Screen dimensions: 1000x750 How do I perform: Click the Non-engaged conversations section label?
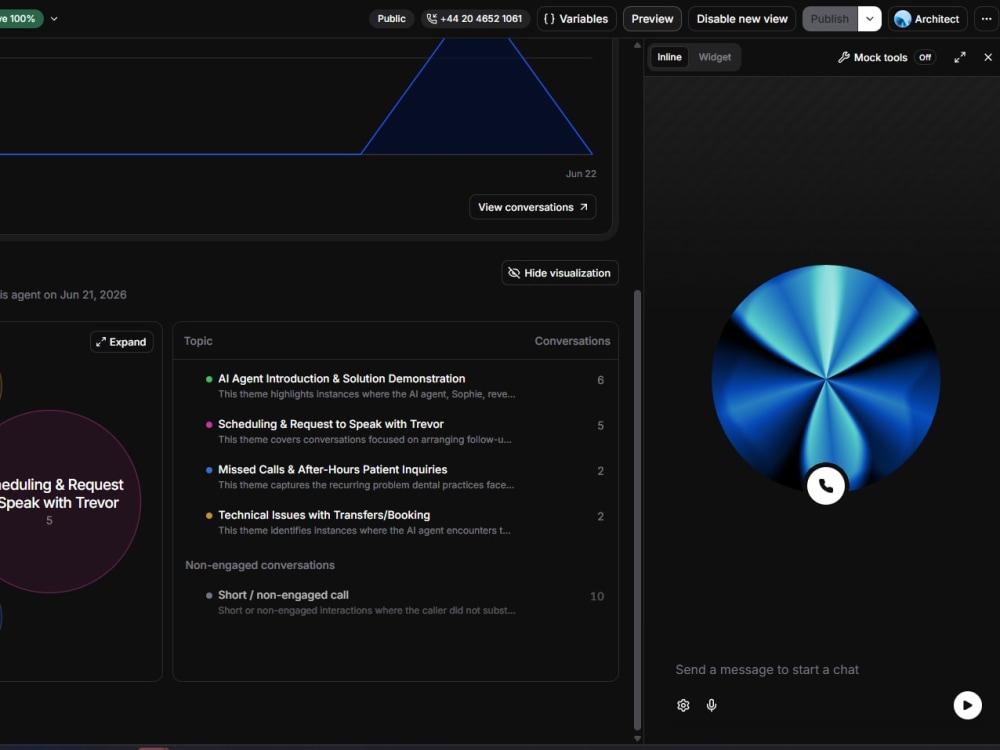[260, 565]
